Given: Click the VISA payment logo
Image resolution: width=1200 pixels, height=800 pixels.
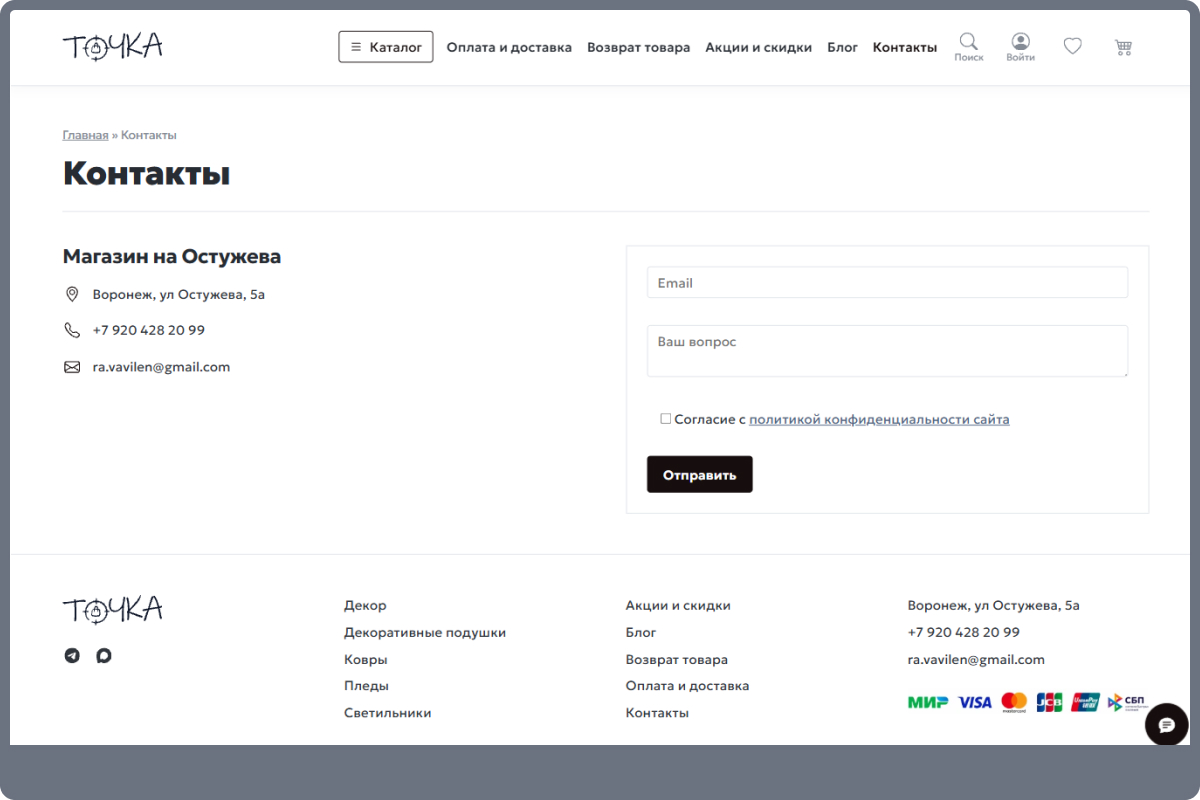Looking at the screenshot, I should tap(975, 702).
